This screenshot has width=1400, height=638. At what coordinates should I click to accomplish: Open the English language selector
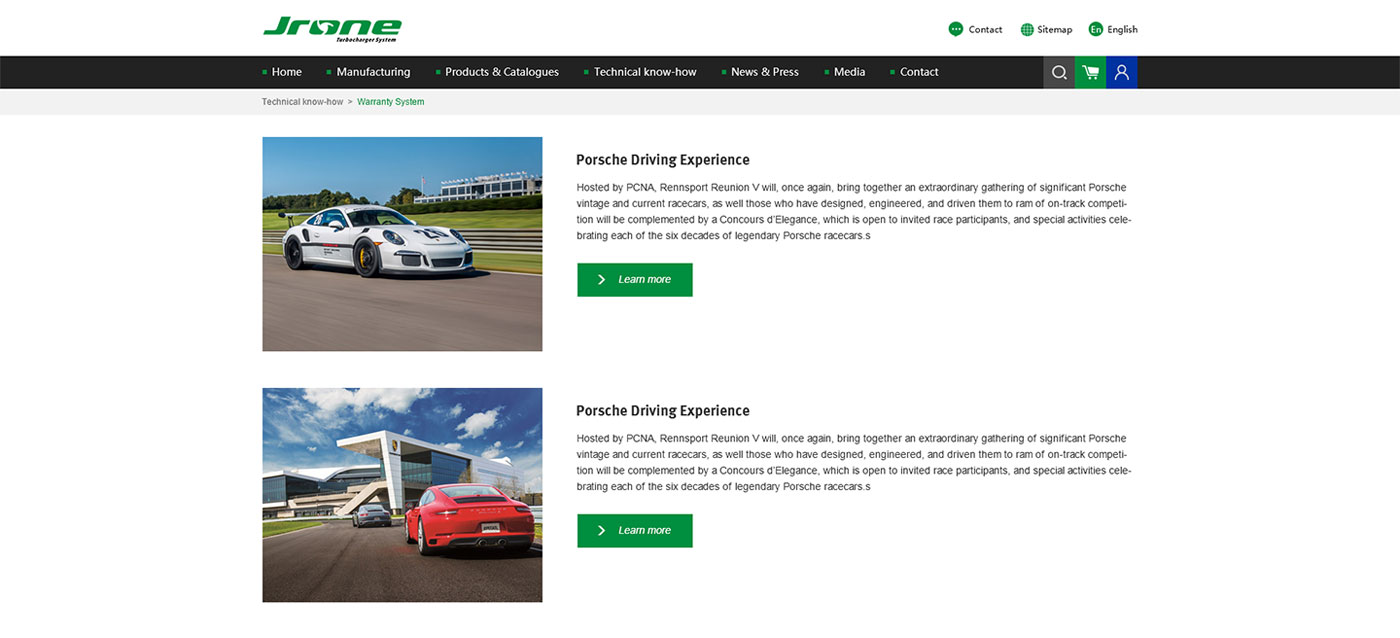point(1122,29)
